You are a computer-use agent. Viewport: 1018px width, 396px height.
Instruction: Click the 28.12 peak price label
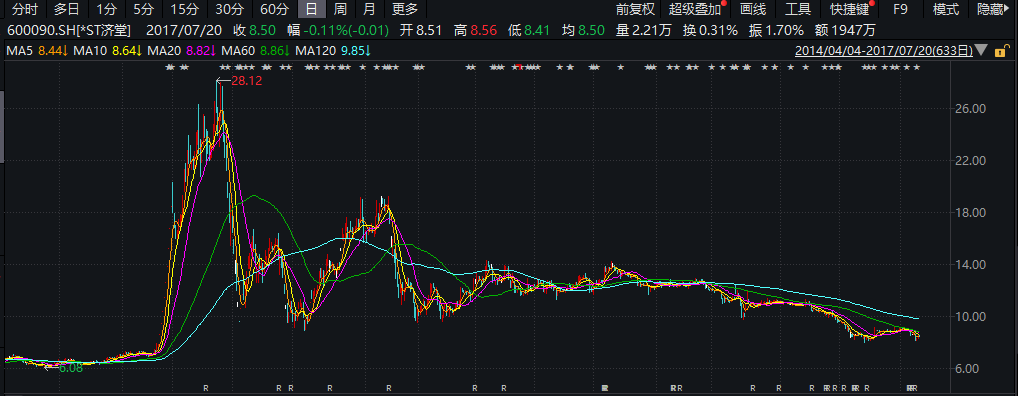[x=246, y=81]
